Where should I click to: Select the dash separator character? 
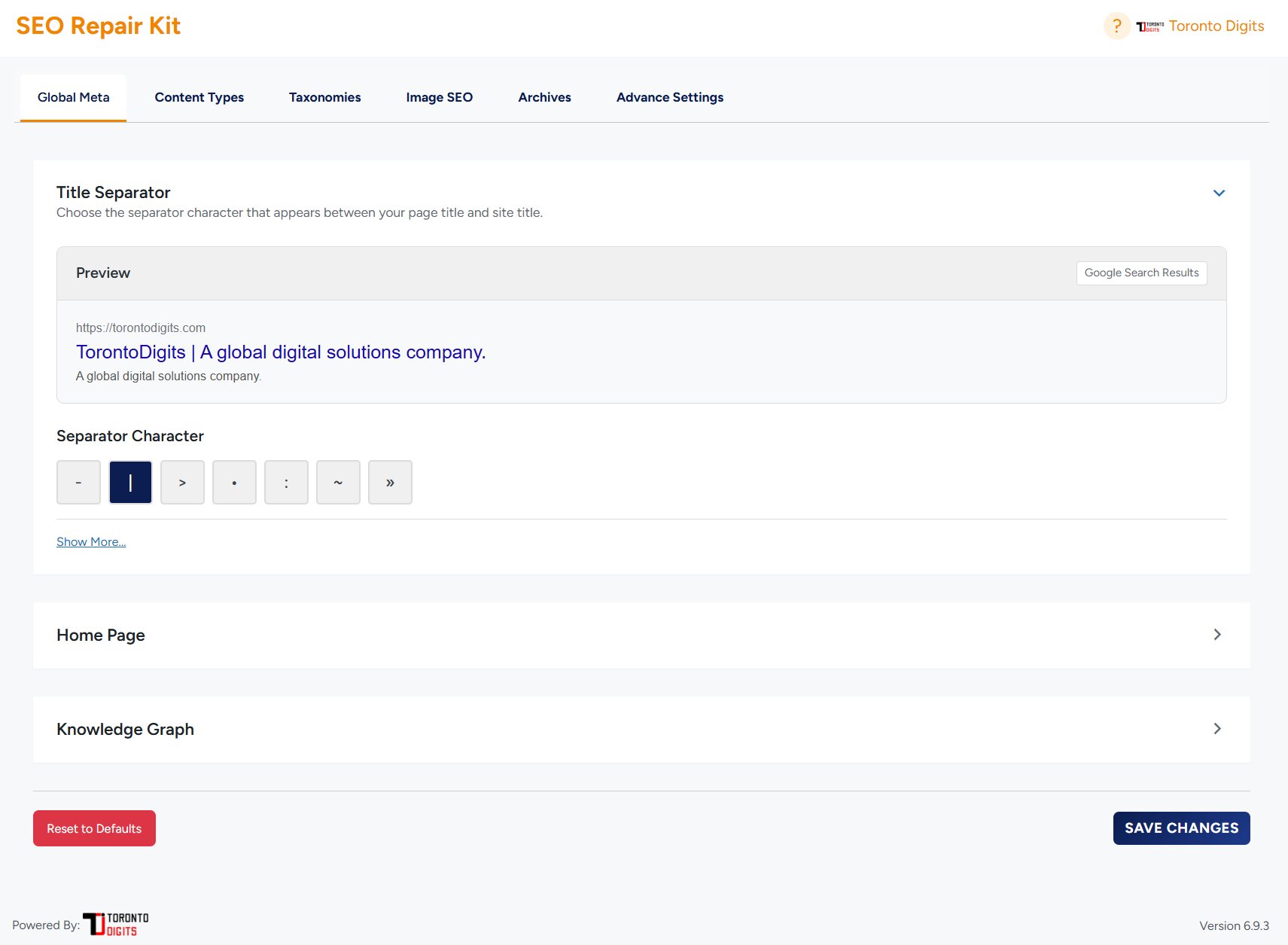coord(78,482)
